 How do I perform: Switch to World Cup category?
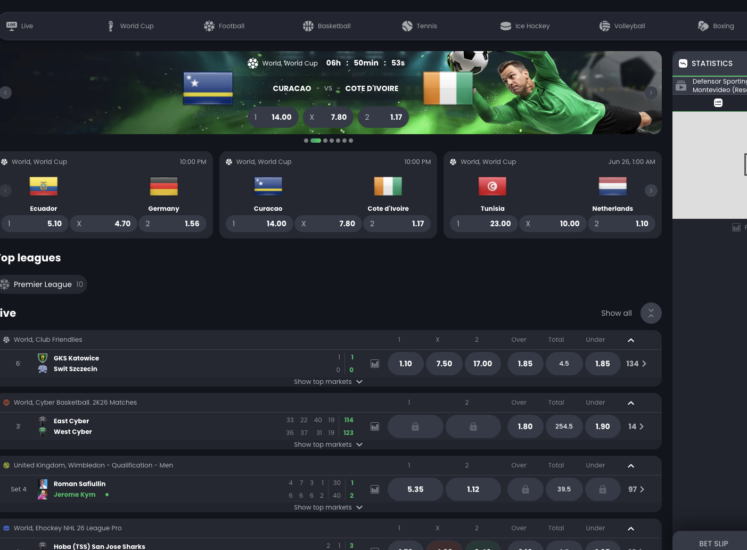(131, 26)
